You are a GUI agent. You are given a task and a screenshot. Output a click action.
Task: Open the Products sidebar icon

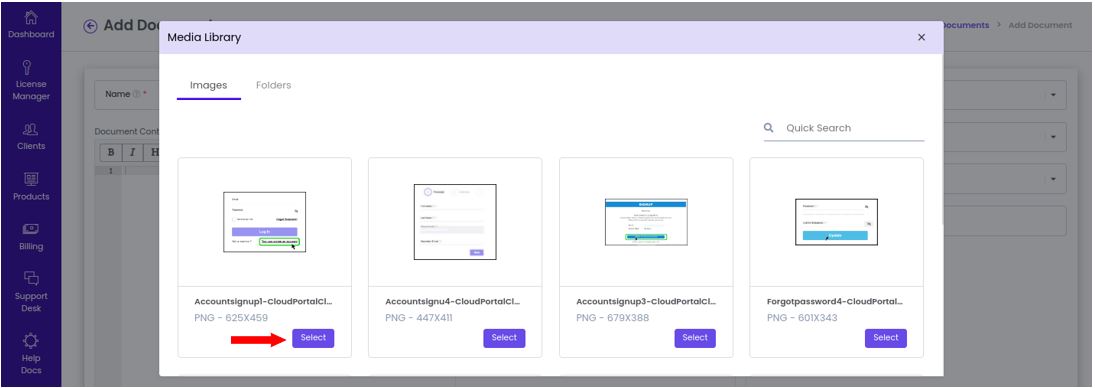tap(31, 179)
